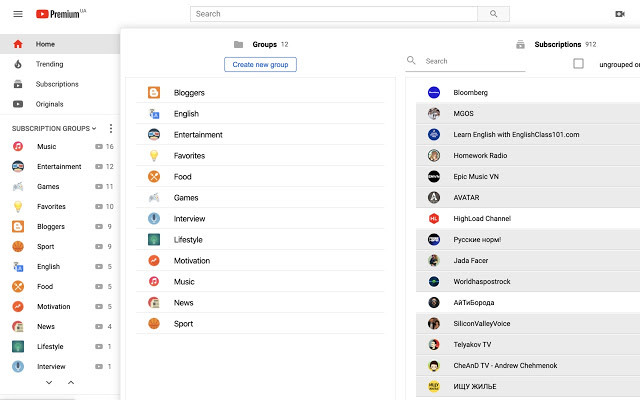Click the Favorites lightbulb icon in sidebar
The image size is (640, 400).
(x=18, y=207)
